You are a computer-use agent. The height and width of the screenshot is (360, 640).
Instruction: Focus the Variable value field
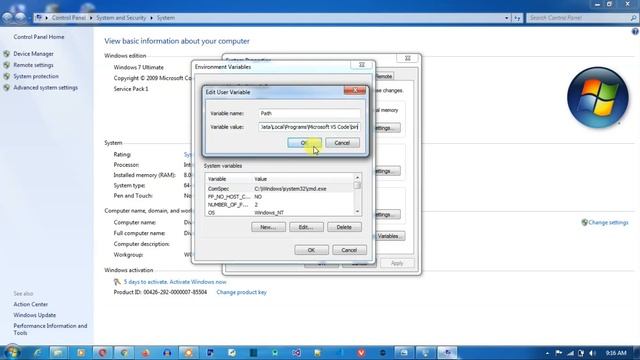pyautogui.click(x=309, y=127)
